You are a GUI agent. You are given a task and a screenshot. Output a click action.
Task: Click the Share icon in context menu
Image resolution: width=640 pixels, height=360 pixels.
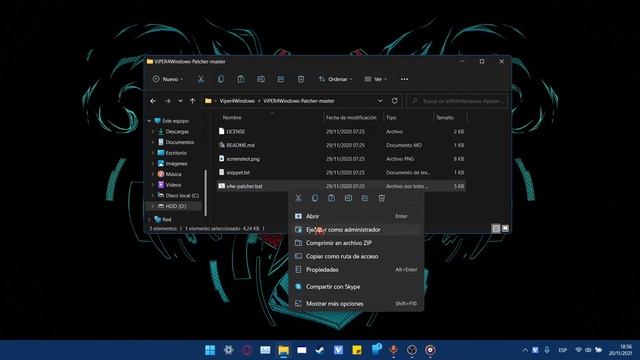point(364,198)
